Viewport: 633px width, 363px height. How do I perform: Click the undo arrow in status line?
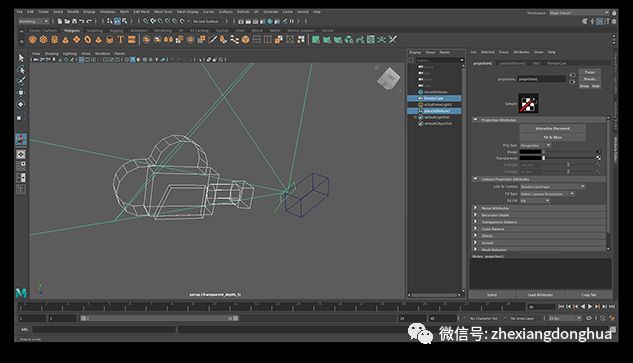[x=82, y=21]
